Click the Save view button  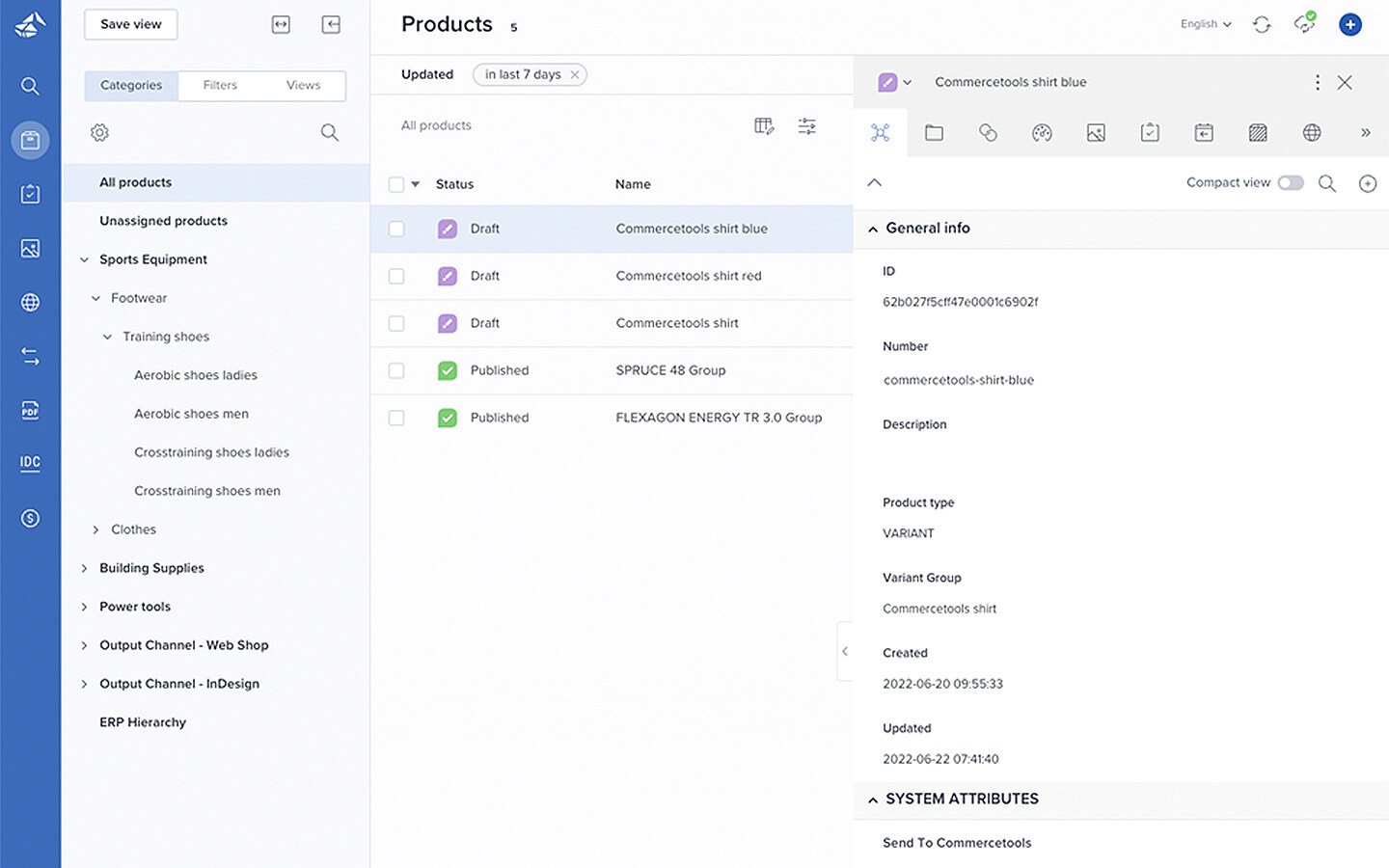coord(130,24)
